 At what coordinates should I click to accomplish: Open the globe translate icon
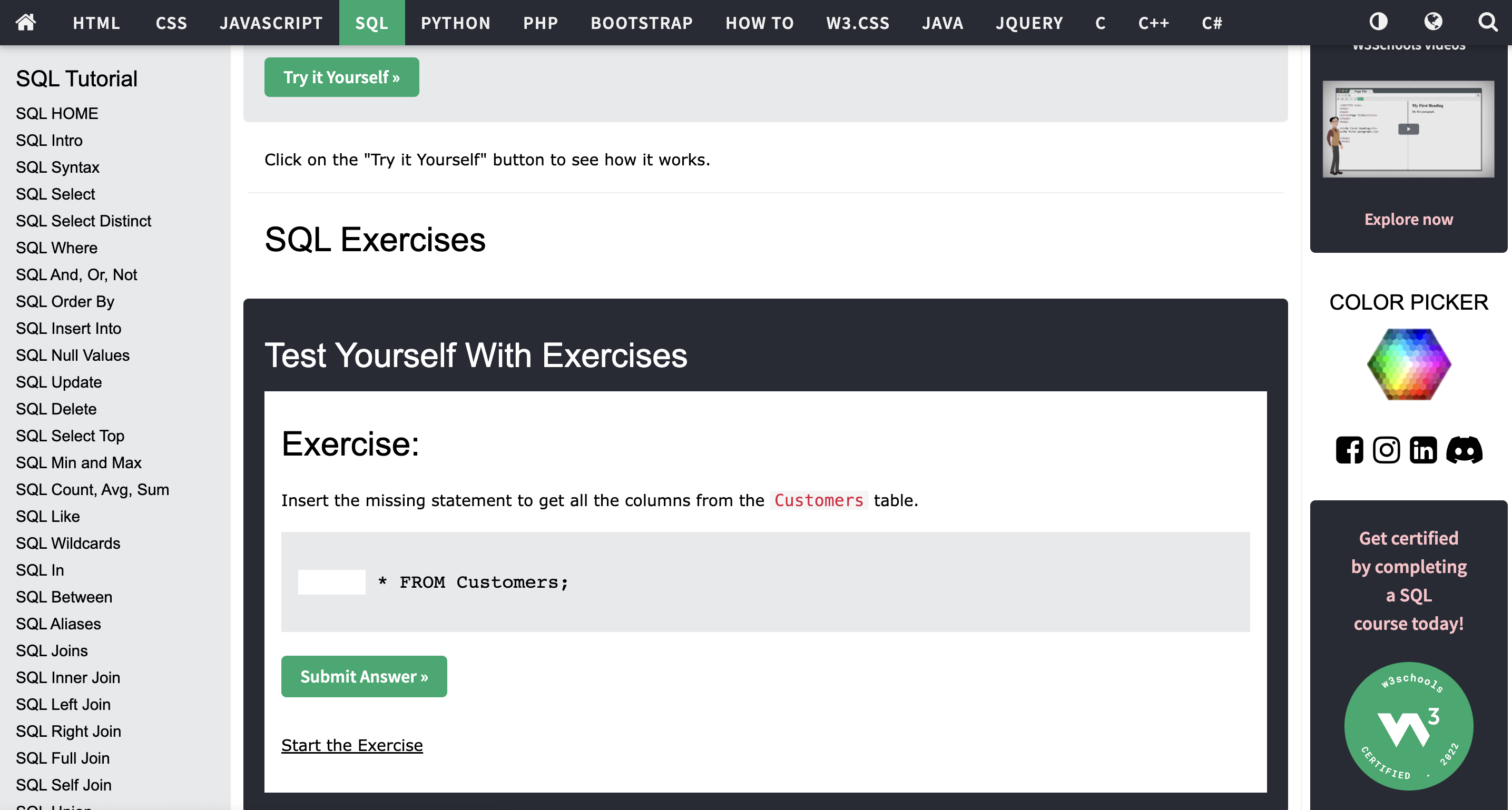pyautogui.click(x=1433, y=22)
